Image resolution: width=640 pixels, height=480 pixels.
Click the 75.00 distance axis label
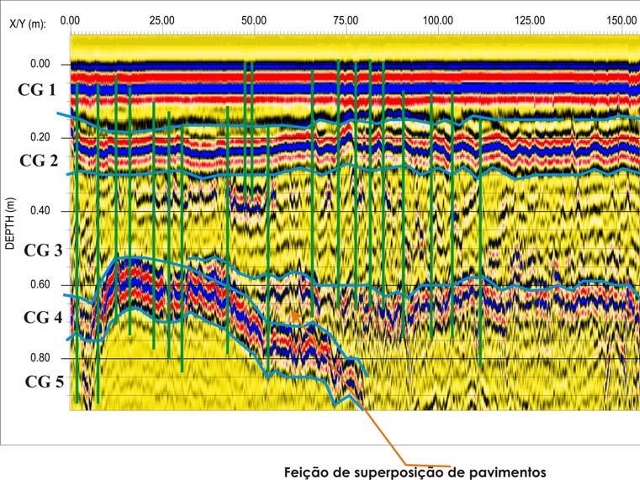pyautogui.click(x=346, y=20)
